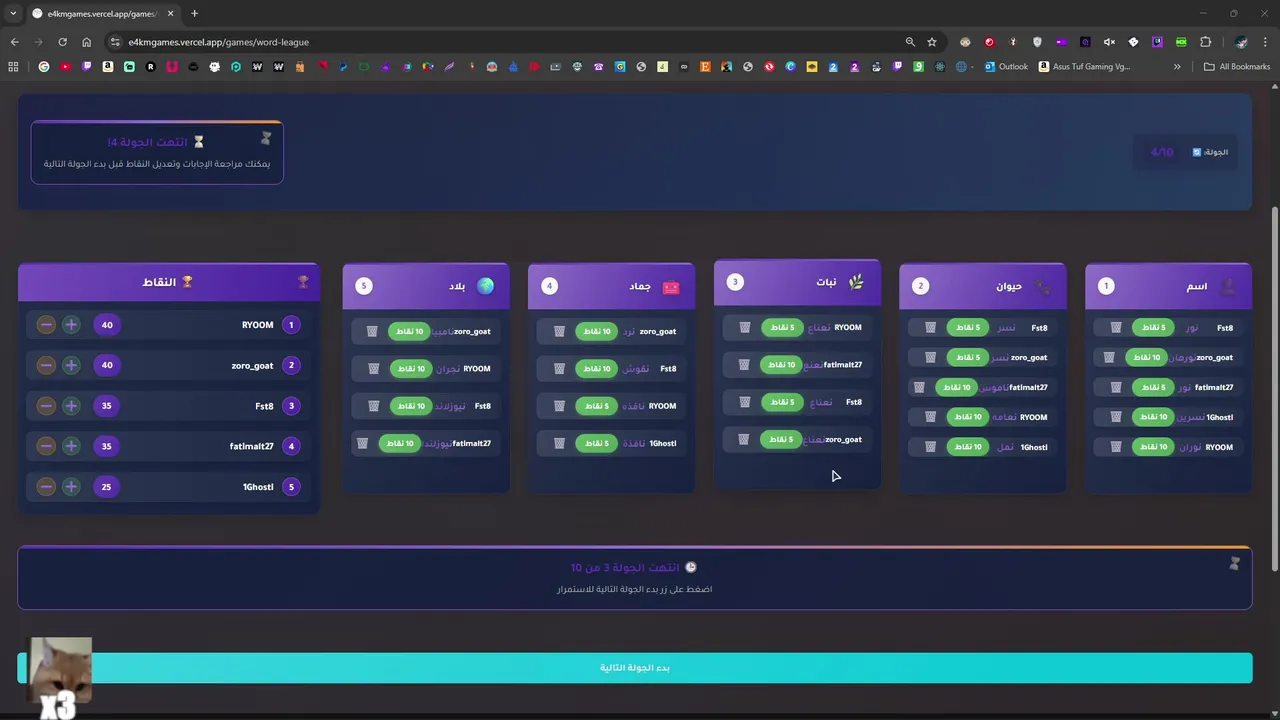The width and height of the screenshot is (1280, 720).
Task: Reload the page
Action: tap(62, 42)
